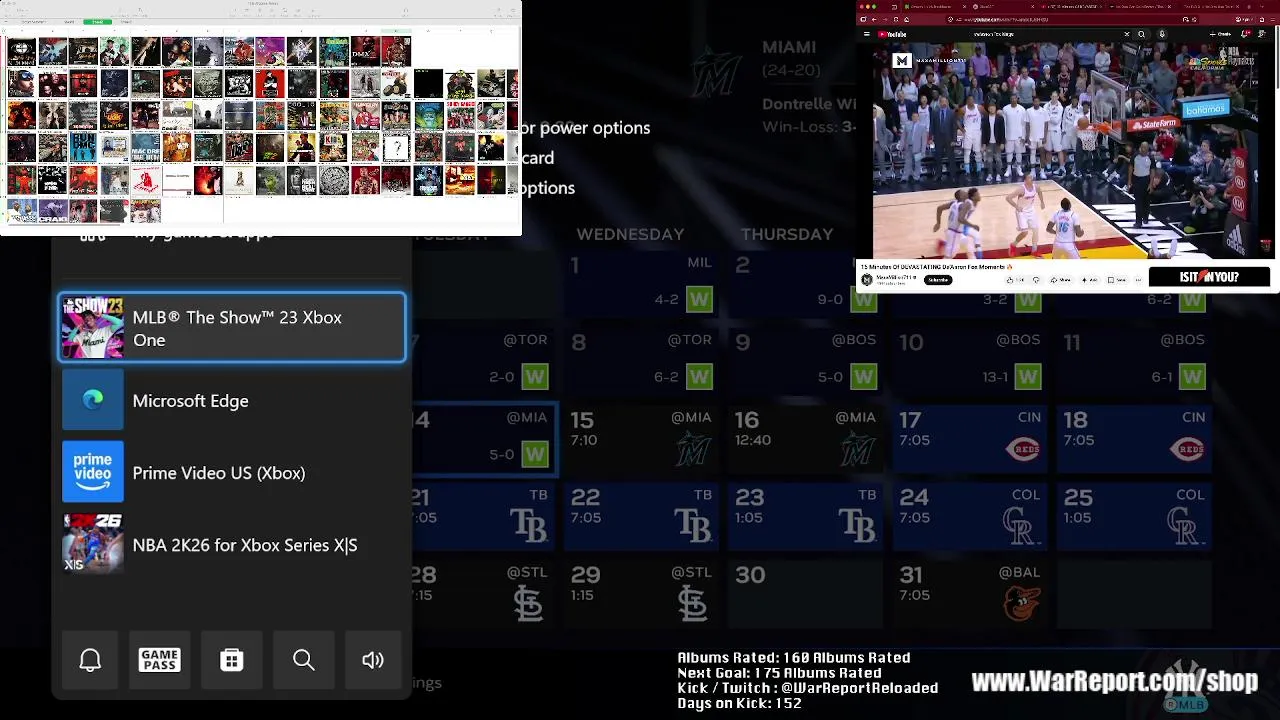Click the 'IS IT IN YOU?' ad banner
1280x720 pixels.
1209,277
